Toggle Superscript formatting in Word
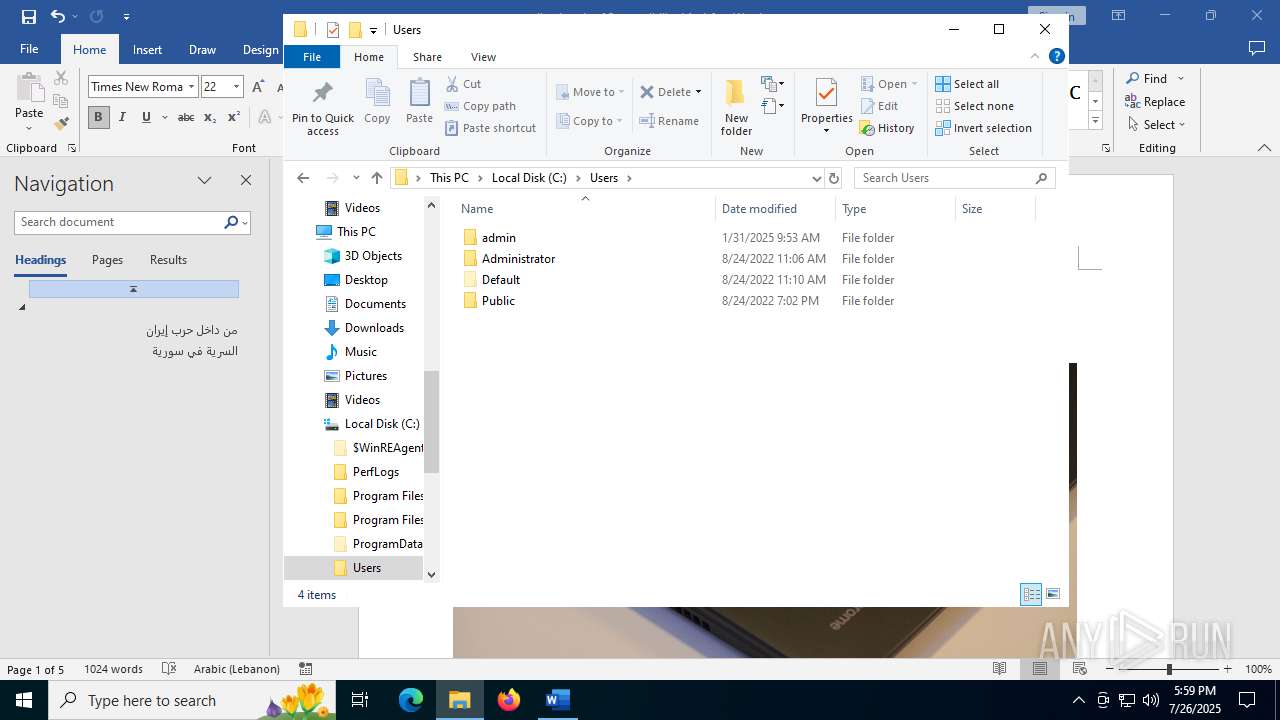This screenshot has width=1280, height=720. pos(233,117)
